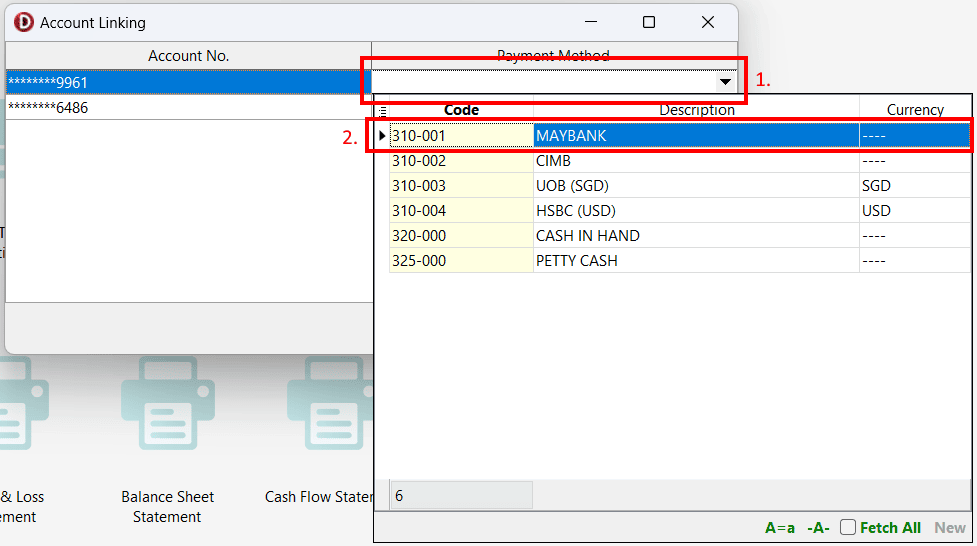
Task: Click the Description column header
Action: point(696,110)
